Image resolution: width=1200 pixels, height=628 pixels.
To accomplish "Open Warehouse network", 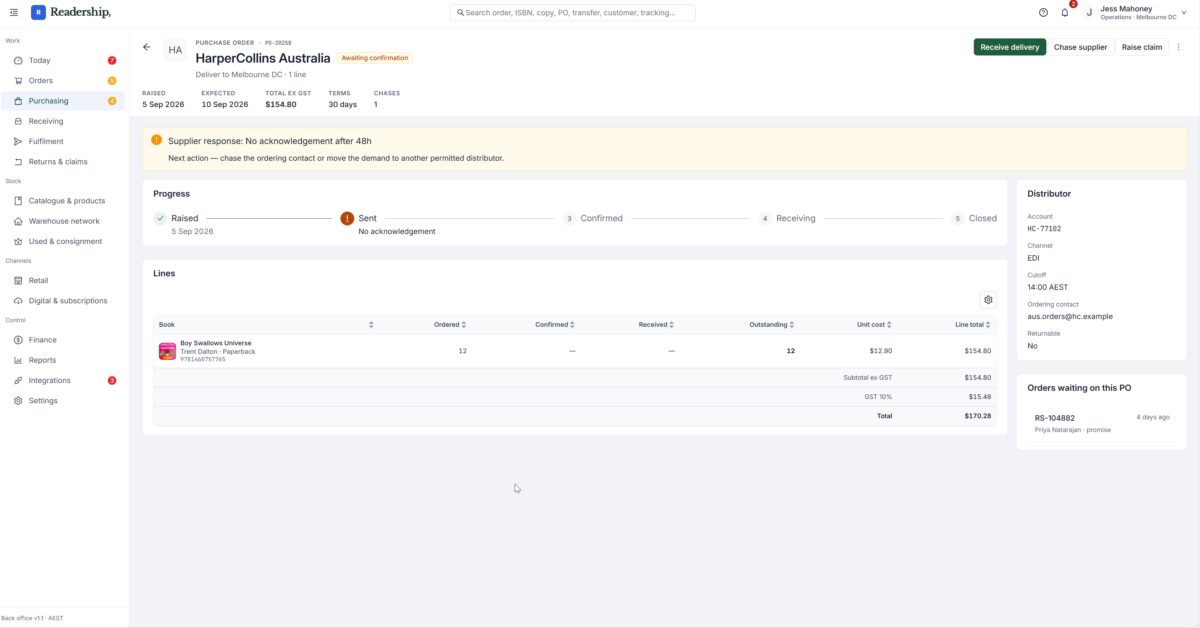I will 62,221.
